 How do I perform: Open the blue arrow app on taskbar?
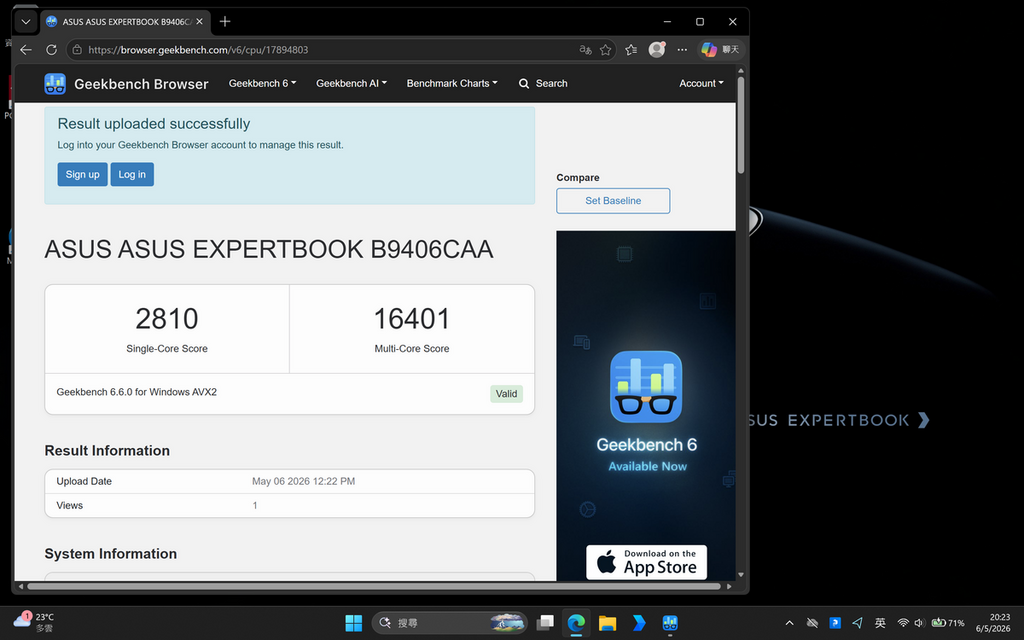pyautogui.click(x=639, y=623)
